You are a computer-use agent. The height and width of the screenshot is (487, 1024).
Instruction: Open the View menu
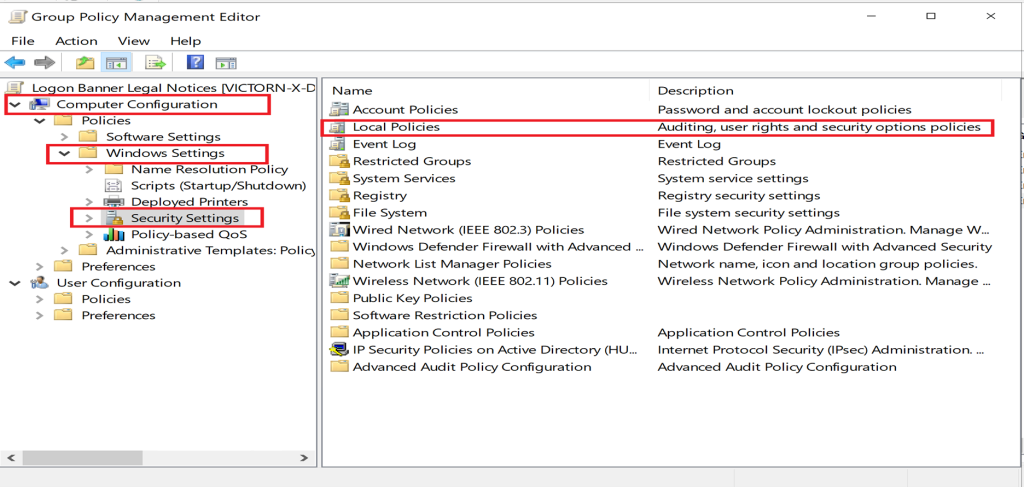coord(133,41)
